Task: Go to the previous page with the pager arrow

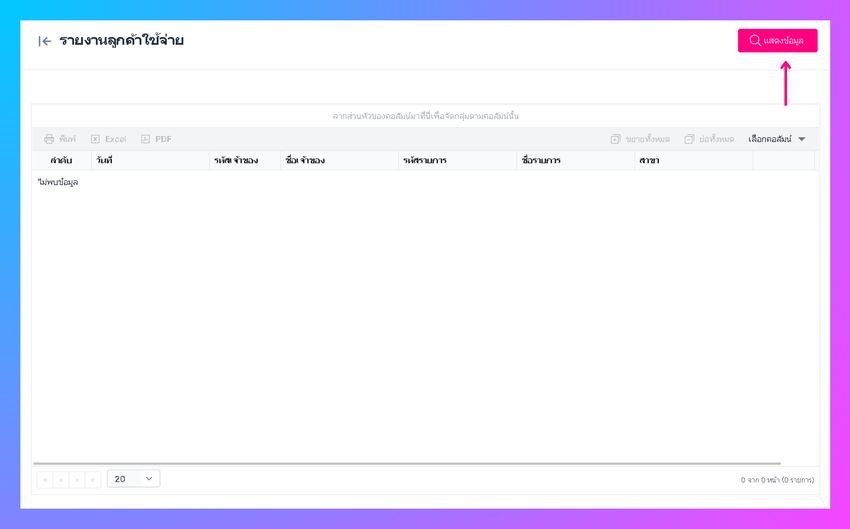Action: [61, 480]
